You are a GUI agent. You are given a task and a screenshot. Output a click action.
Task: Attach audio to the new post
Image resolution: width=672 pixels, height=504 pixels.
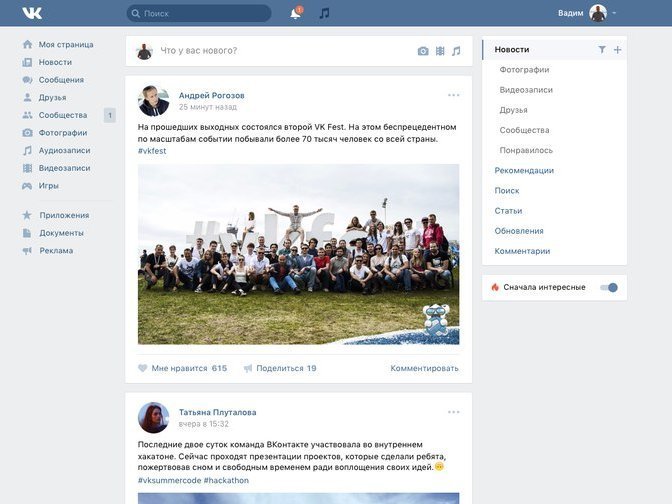(x=456, y=51)
